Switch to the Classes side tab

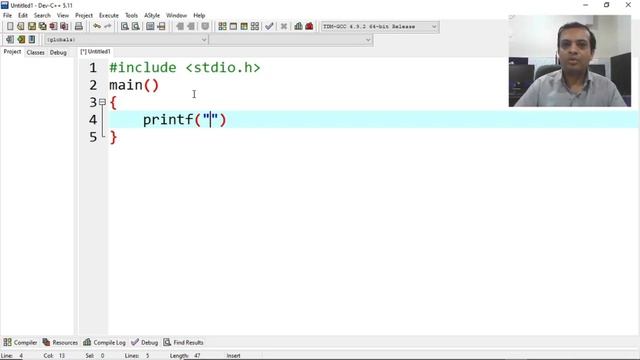[x=36, y=52]
